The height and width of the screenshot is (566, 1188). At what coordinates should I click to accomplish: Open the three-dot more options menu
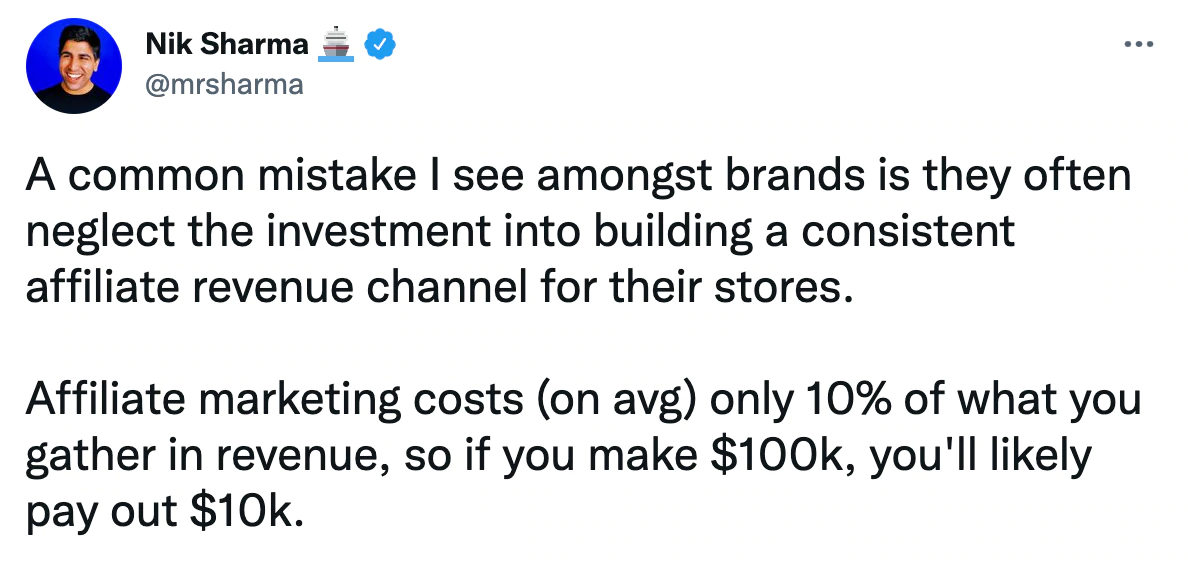coord(1139,45)
